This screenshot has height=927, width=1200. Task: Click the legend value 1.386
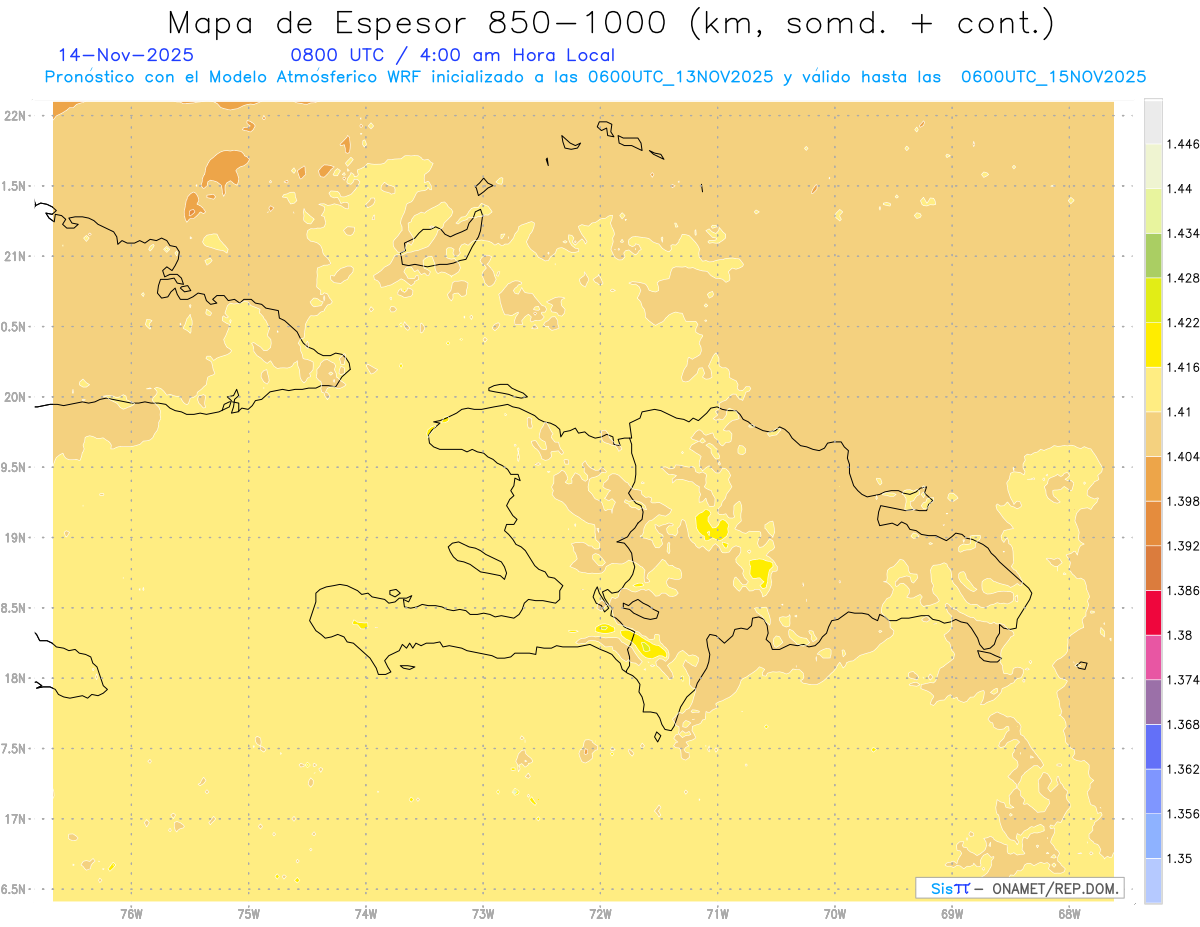[x=1183, y=590]
